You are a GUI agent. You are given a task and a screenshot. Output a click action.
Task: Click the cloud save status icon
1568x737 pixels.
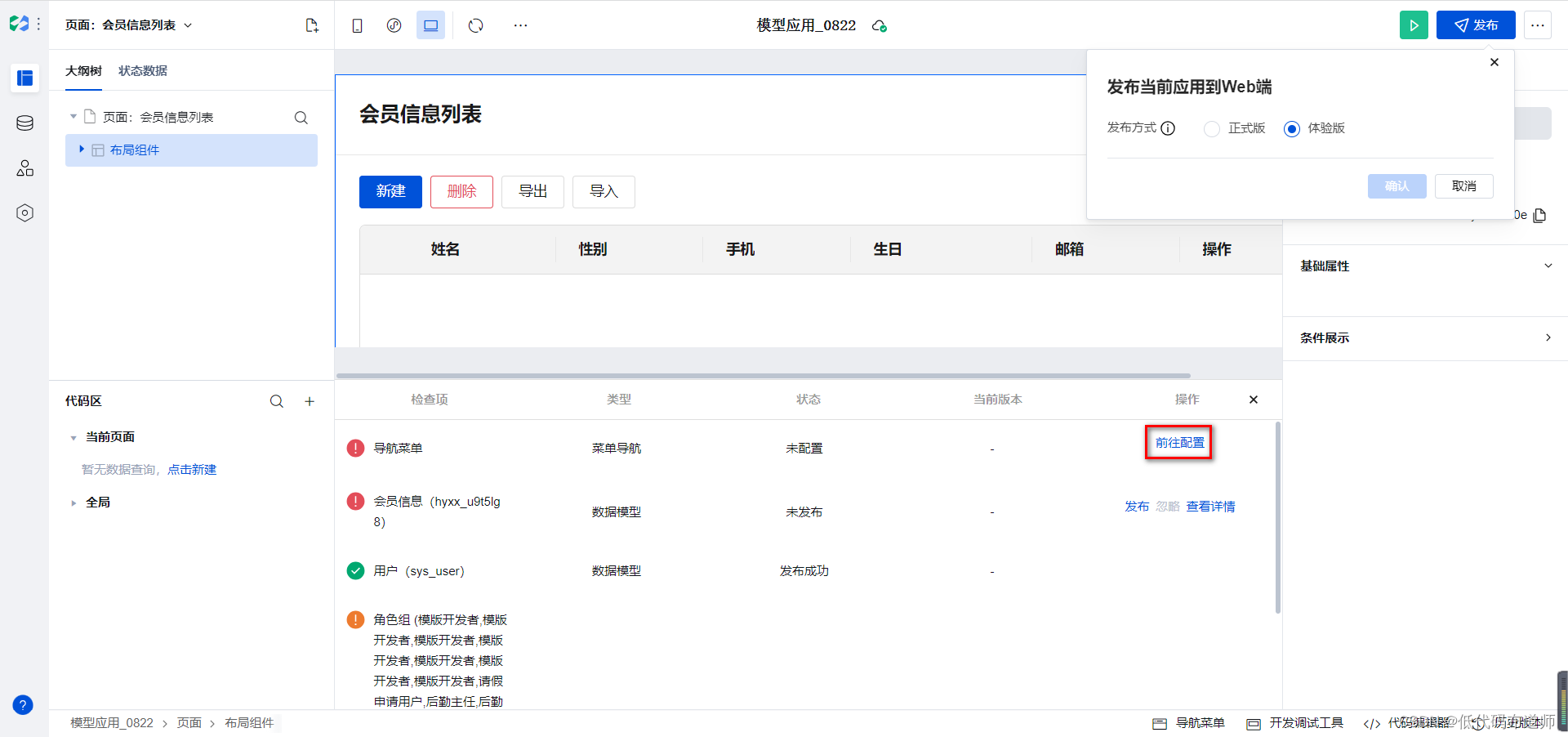880,26
